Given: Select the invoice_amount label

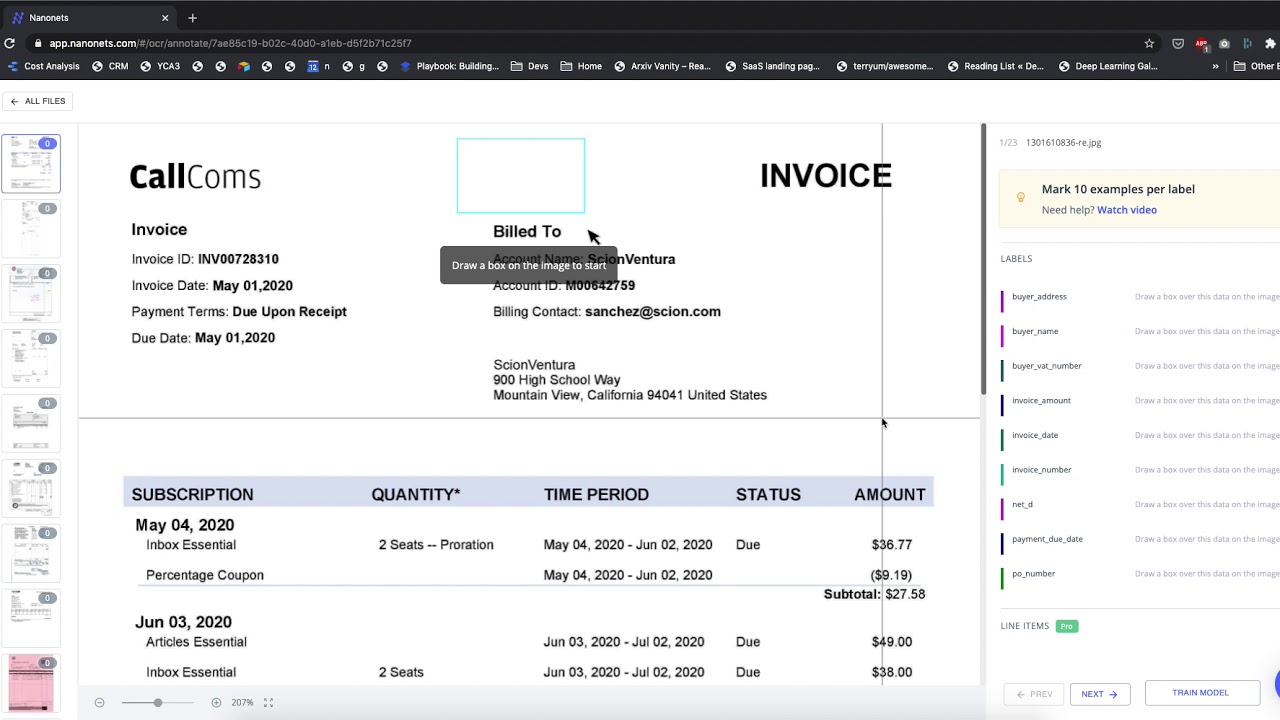Looking at the screenshot, I should [1041, 401].
